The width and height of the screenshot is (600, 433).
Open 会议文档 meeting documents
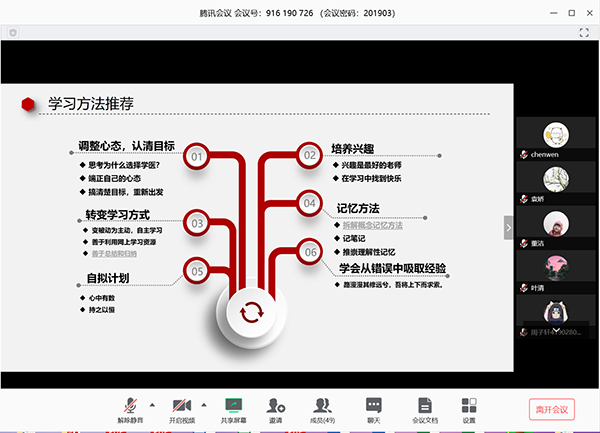425,405
